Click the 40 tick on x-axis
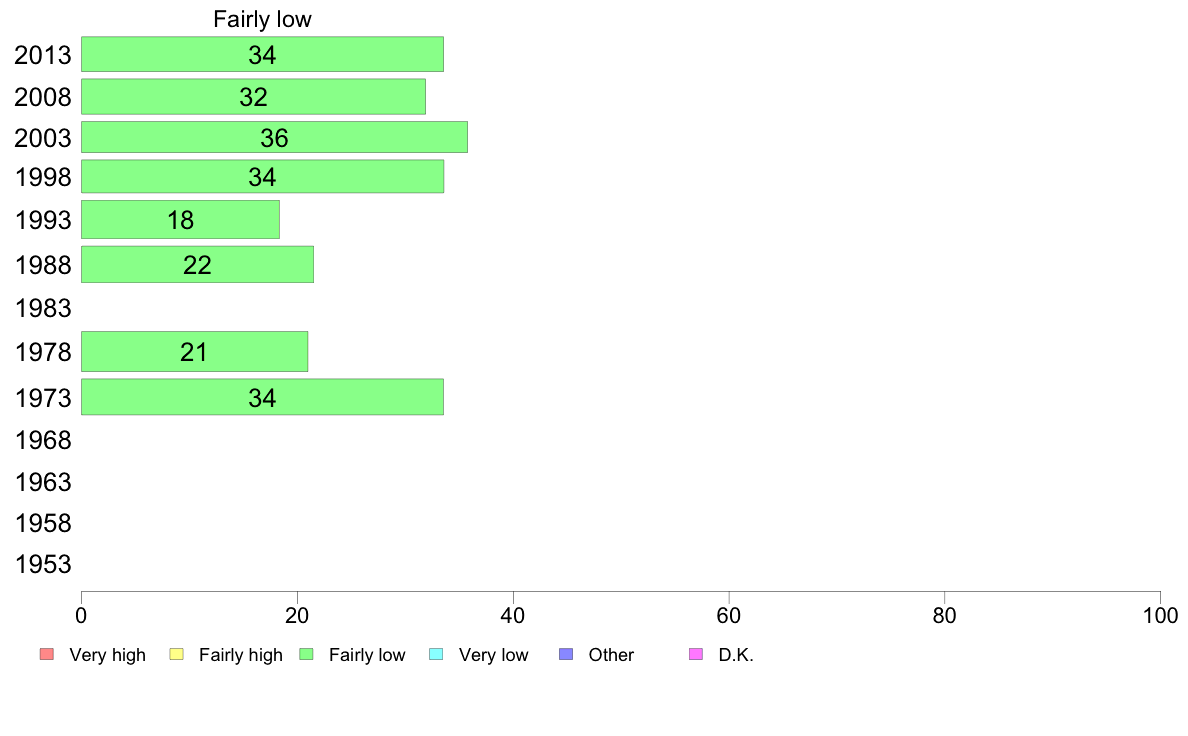The image size is (1188, 736). [x=513, y=615]
